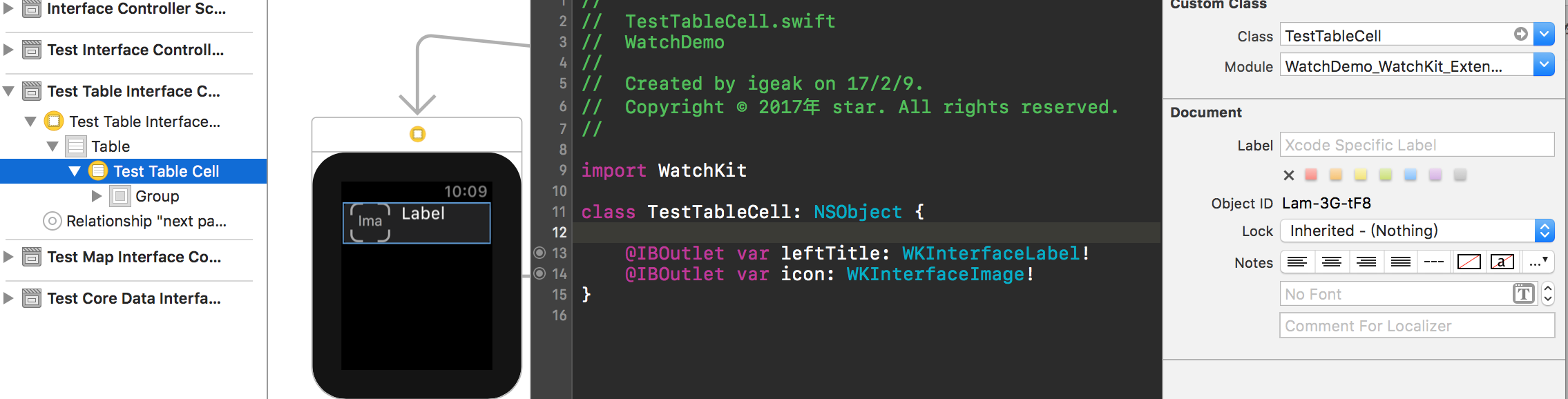1568x399 pixels.
Task: Click the arrow button in the Class field
Action: [1520, 34]
